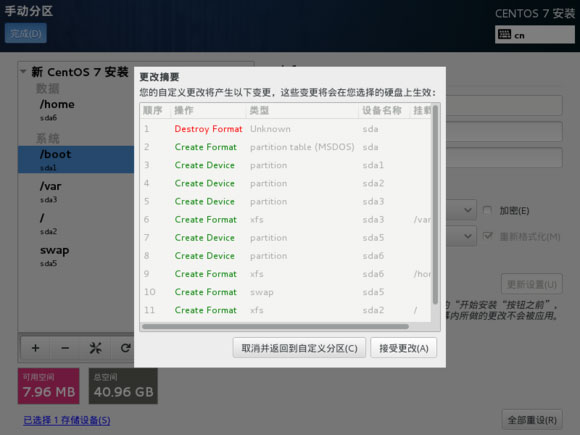Click the 接受更改(A) accept changes button

click(x=404, y=348)
